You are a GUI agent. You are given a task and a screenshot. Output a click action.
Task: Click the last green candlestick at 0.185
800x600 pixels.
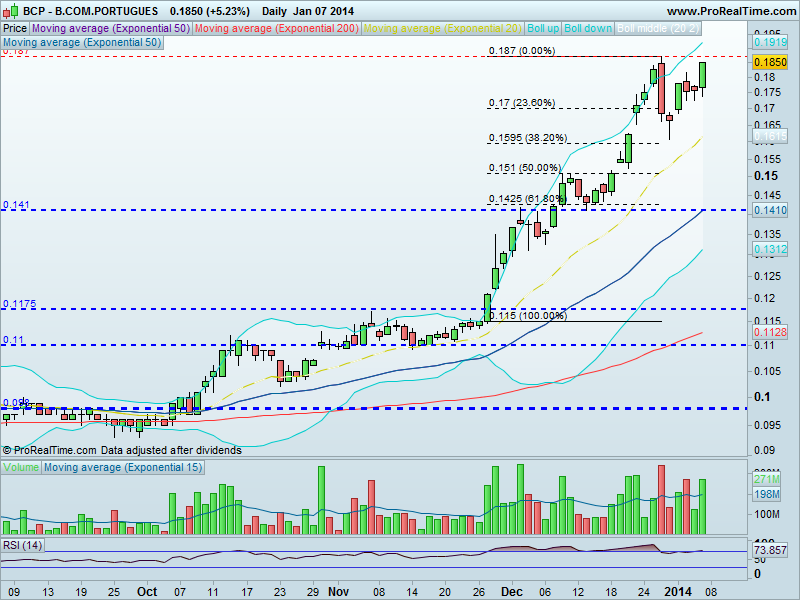[703, 75]
